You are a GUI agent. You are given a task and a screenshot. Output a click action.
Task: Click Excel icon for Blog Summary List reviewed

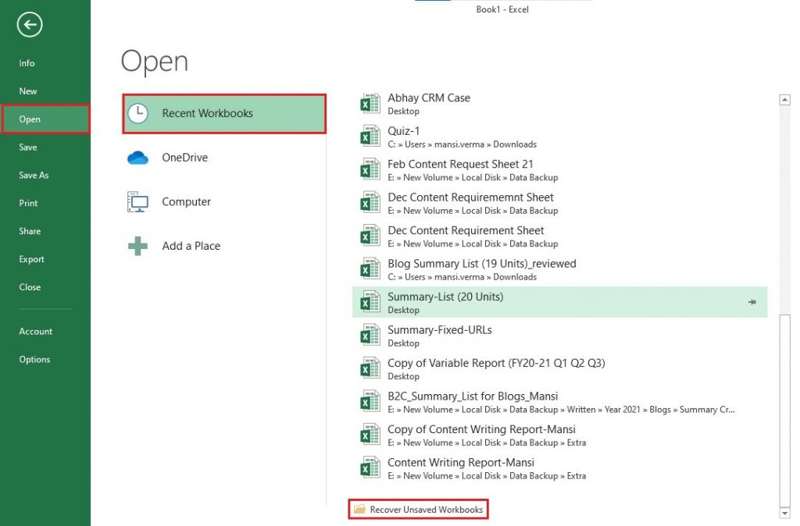(370, 269)
